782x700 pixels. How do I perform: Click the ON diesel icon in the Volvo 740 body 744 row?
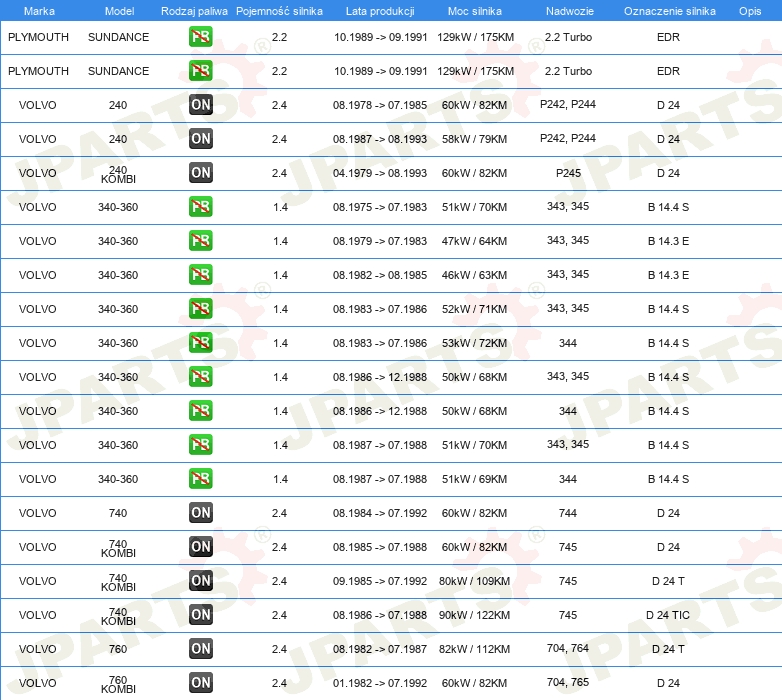pos(201,513)
